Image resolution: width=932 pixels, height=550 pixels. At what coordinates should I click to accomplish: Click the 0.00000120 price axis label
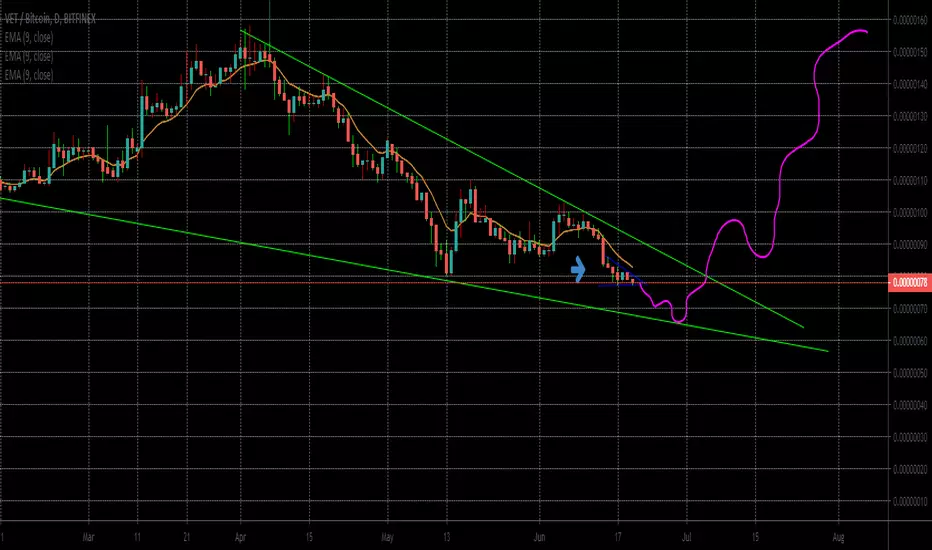910,148
